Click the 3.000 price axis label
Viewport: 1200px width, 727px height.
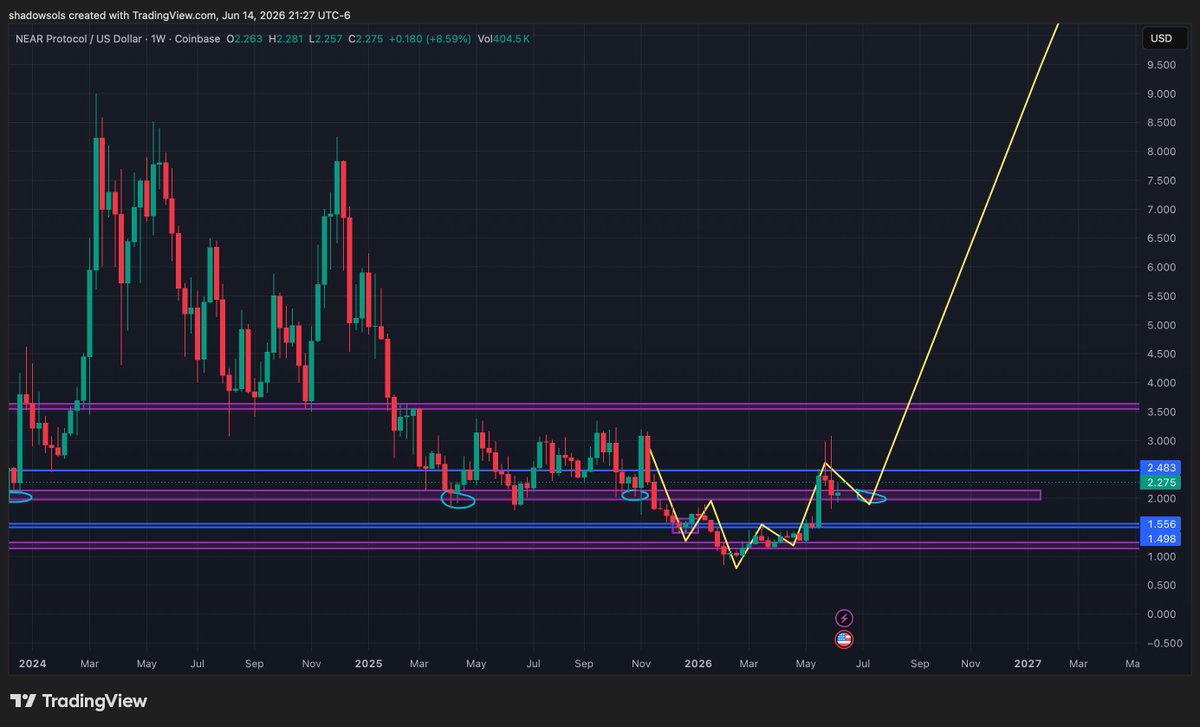1161,441
